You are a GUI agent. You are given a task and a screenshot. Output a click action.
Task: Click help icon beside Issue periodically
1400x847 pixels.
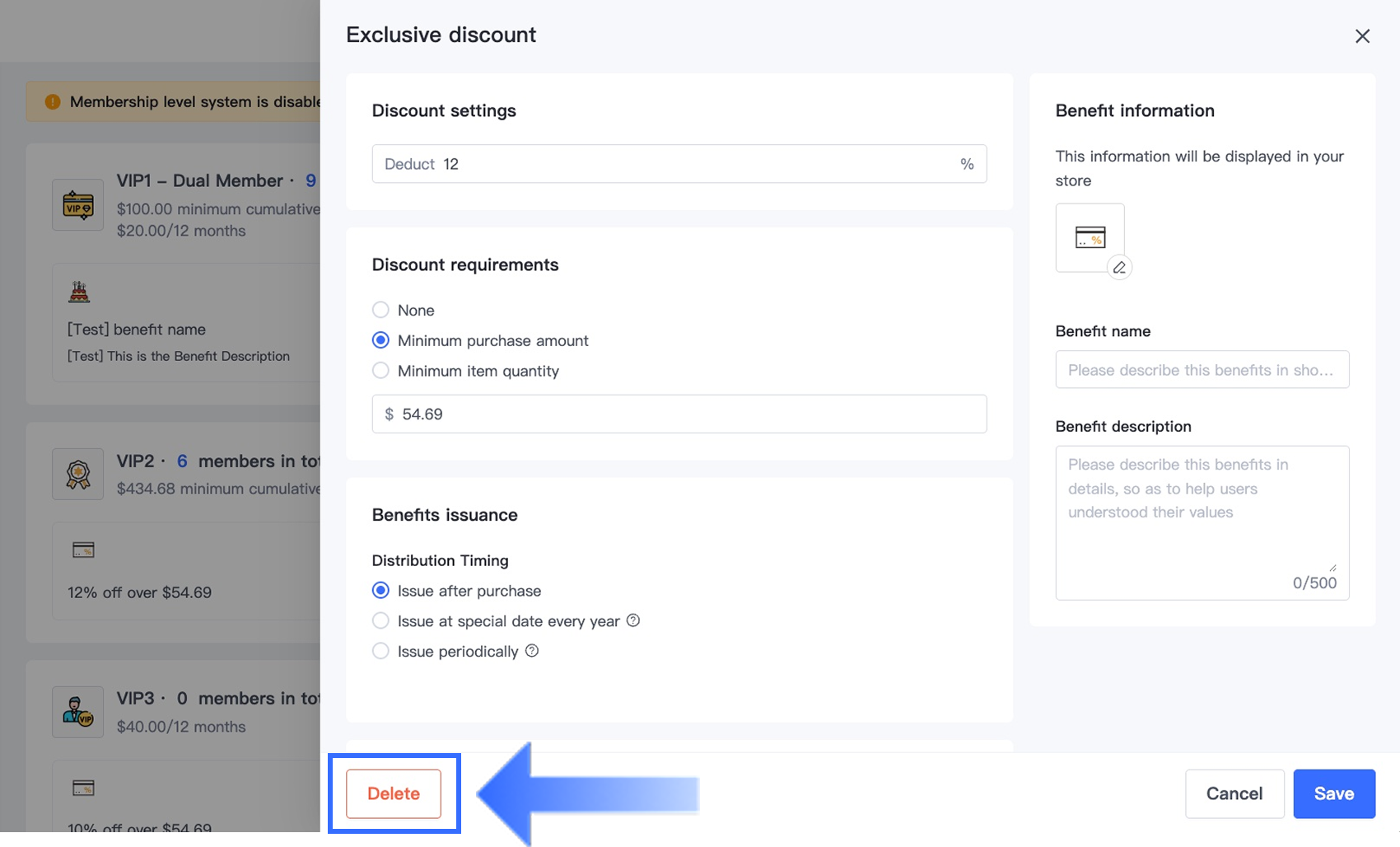[532, 651]
